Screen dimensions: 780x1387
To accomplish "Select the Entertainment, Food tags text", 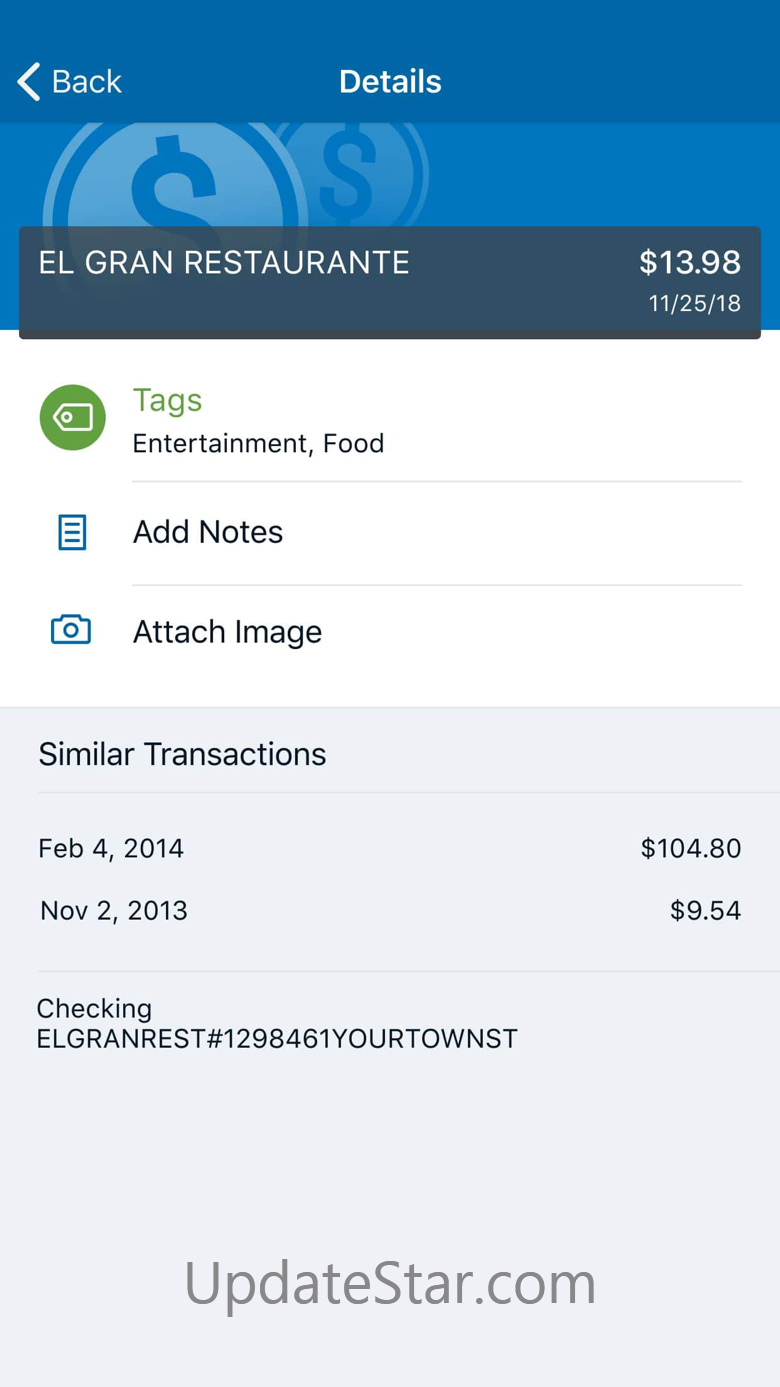I will (x=258, y=443).
